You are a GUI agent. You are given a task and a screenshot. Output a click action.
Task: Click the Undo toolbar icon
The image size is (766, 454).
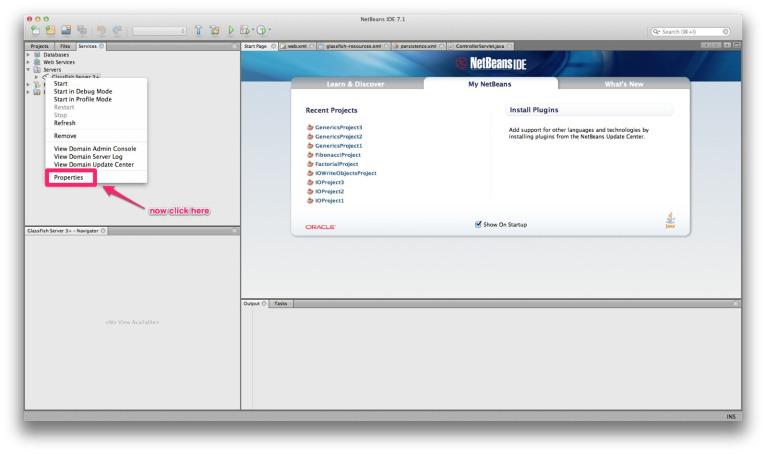pos(101,30)
